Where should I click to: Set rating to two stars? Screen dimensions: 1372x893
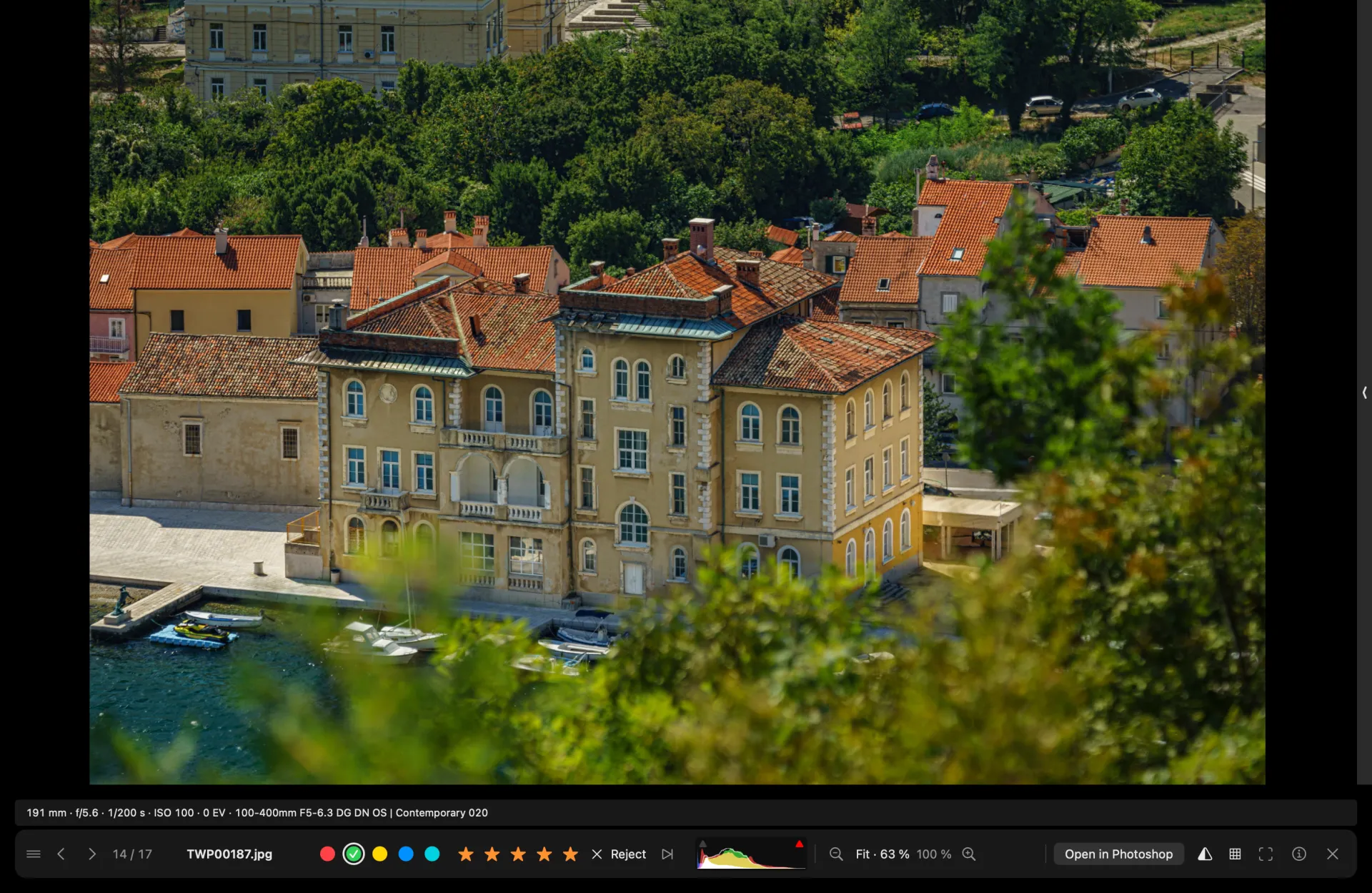(x=492, y=854)
